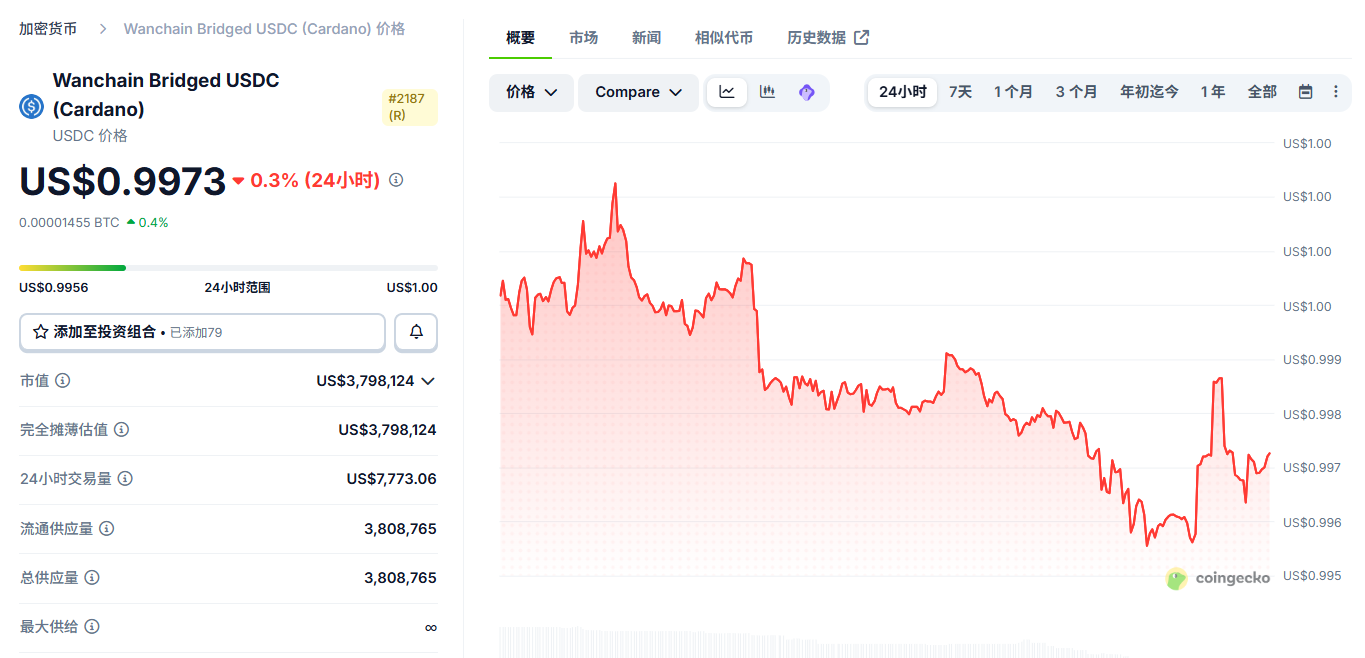Click the 添加至投资组合 button
Image resolution: width=1365 pixels, height=658 pixels.
202,332
